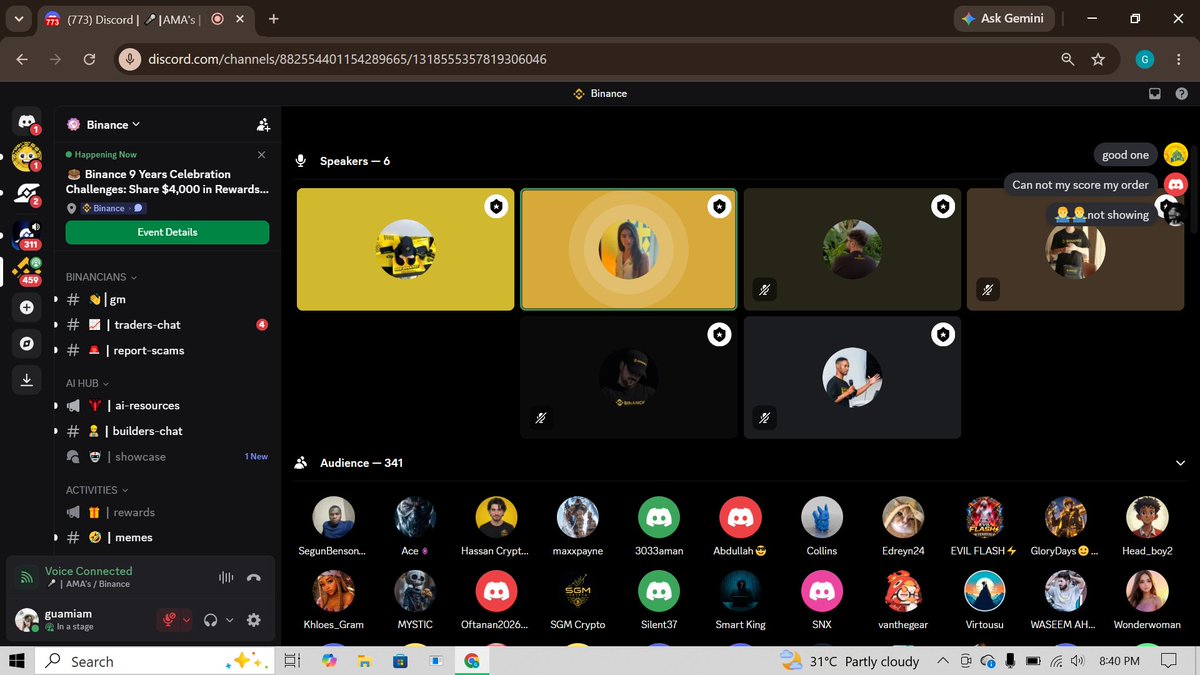Open the "good one" chat bubble
Viewport: 1200px width, 675px height.
pyautogui.click(x=1125, y=155)
